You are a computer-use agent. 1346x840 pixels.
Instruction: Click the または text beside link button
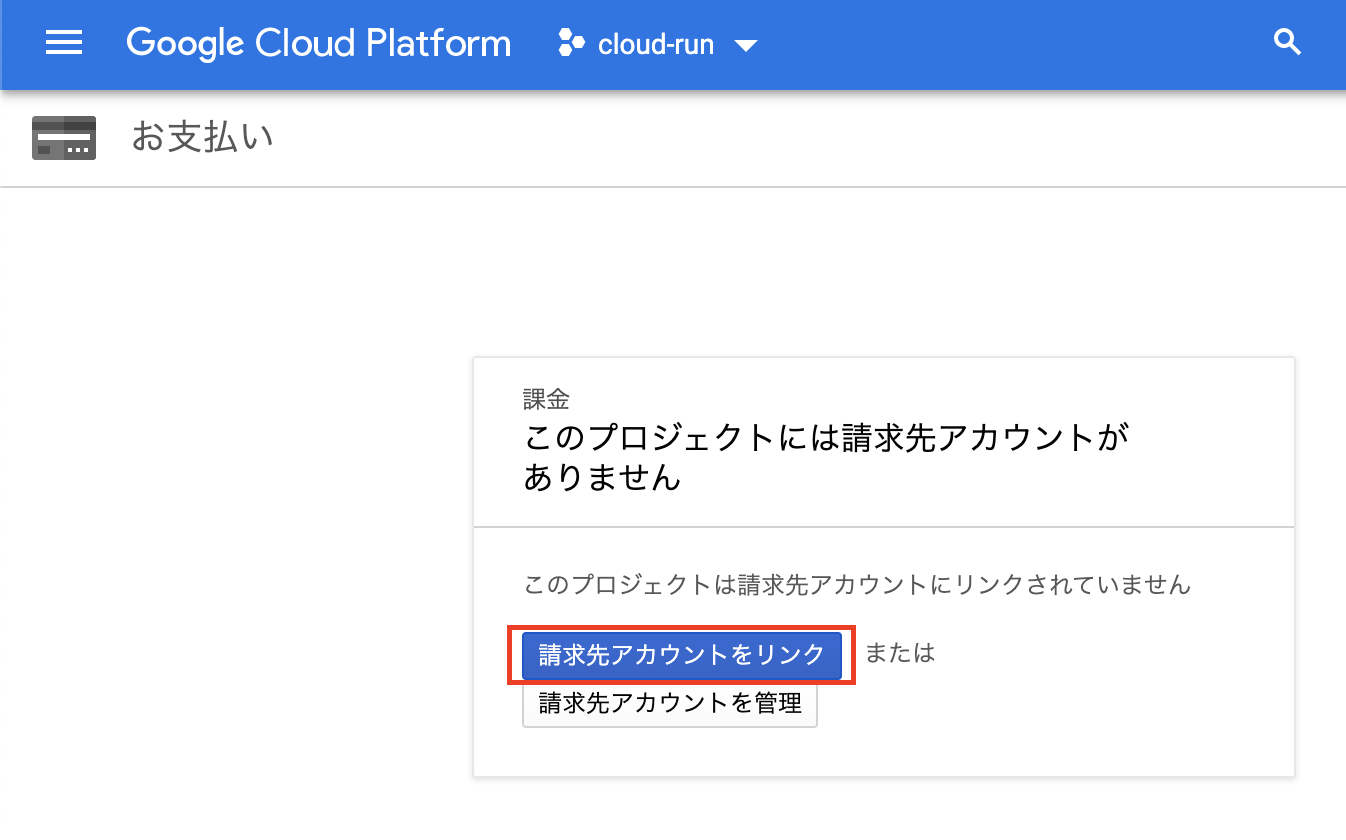(x=900, y=653)
